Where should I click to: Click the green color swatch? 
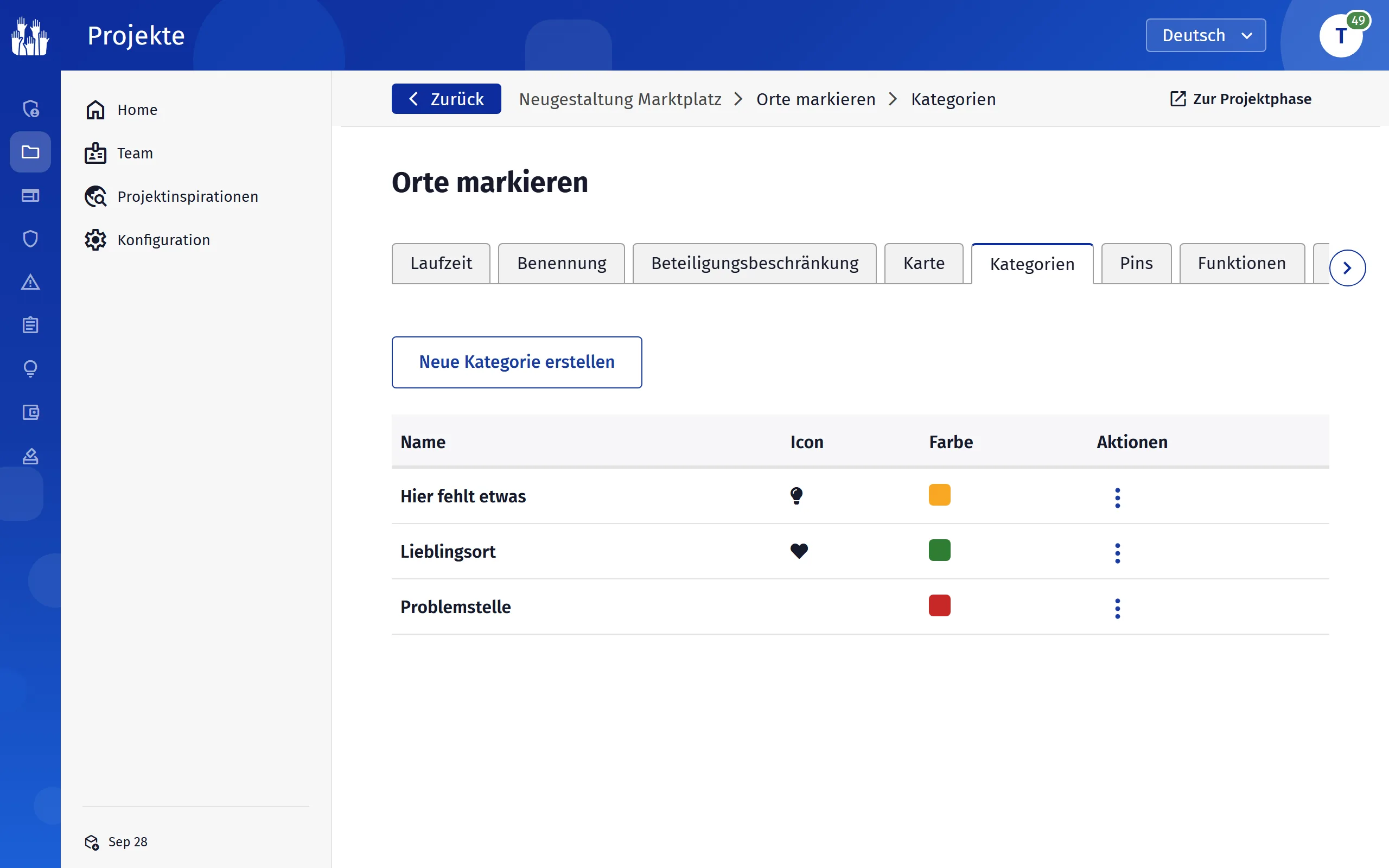coord(940,550)
